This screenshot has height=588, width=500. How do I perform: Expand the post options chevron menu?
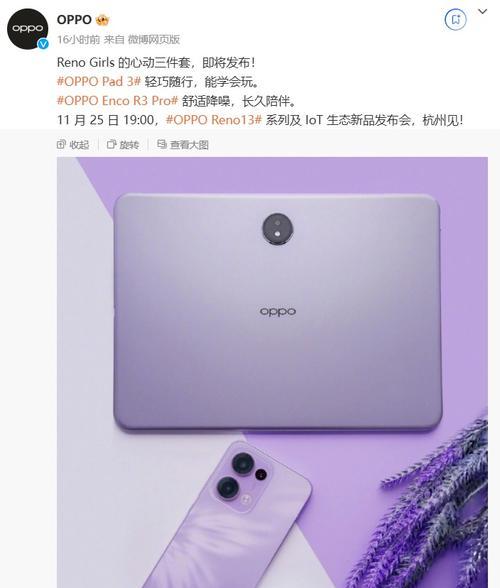(x=482, y=12)
